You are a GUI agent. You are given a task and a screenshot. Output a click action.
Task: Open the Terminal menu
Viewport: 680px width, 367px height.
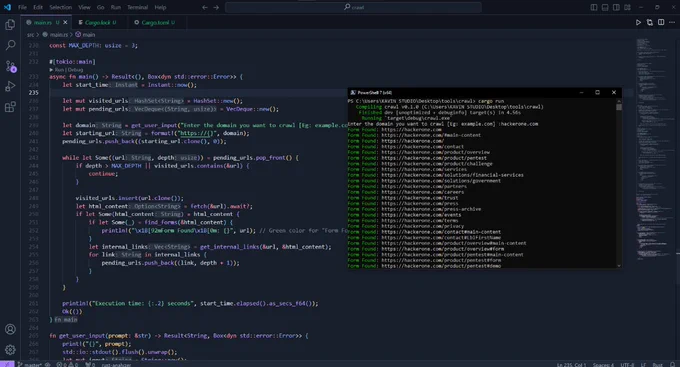point(137,7)
